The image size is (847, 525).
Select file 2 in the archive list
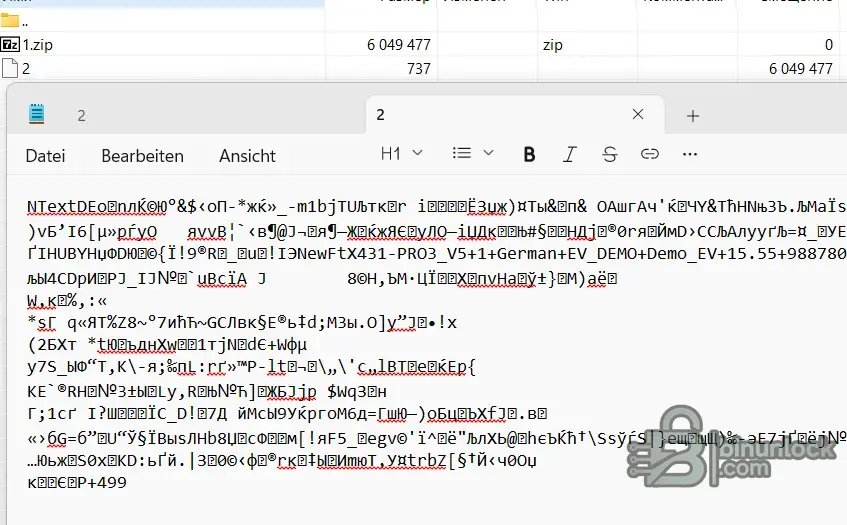(25, 69)
